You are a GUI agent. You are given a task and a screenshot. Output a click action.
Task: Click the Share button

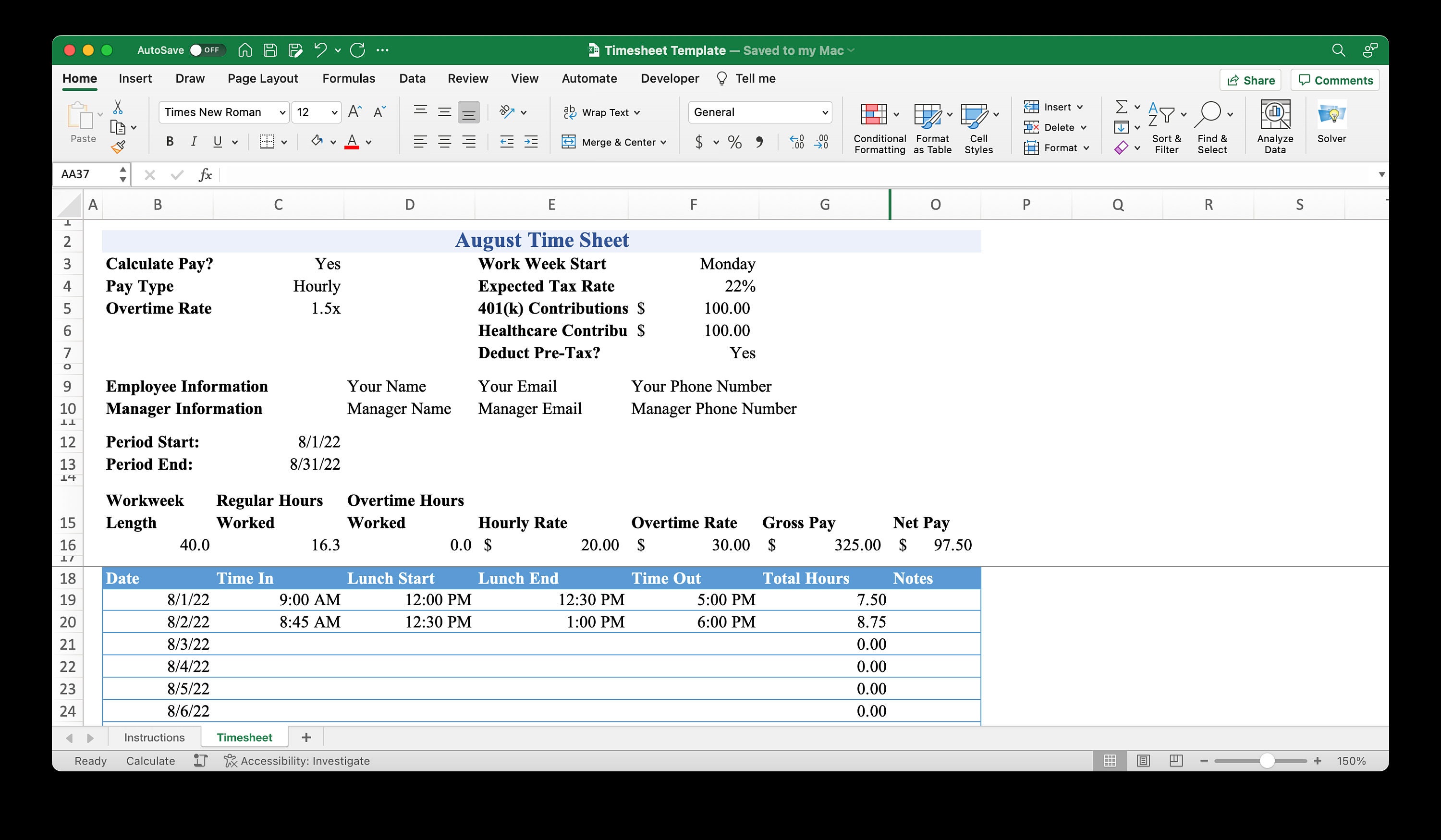point(1250,80)
